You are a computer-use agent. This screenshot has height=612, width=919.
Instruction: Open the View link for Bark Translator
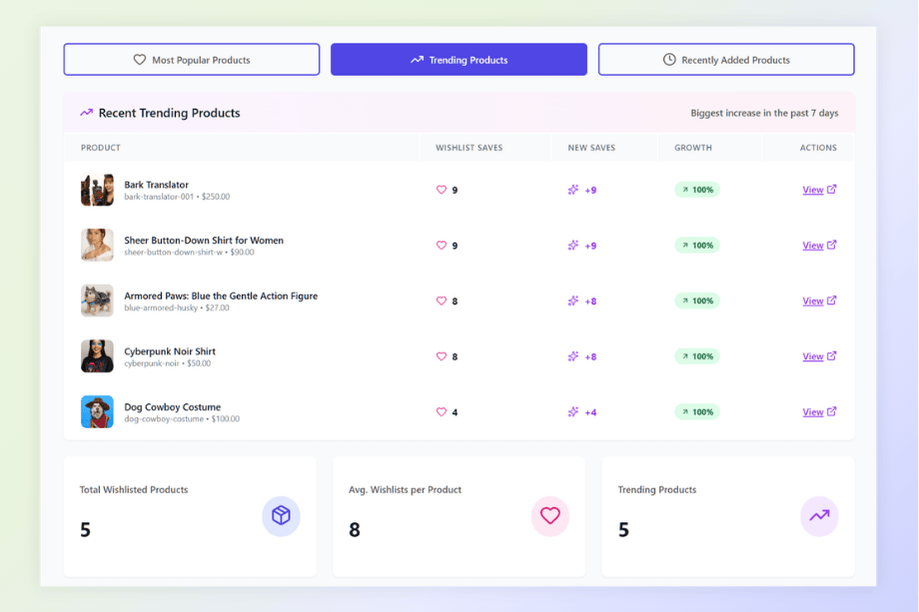814,189
